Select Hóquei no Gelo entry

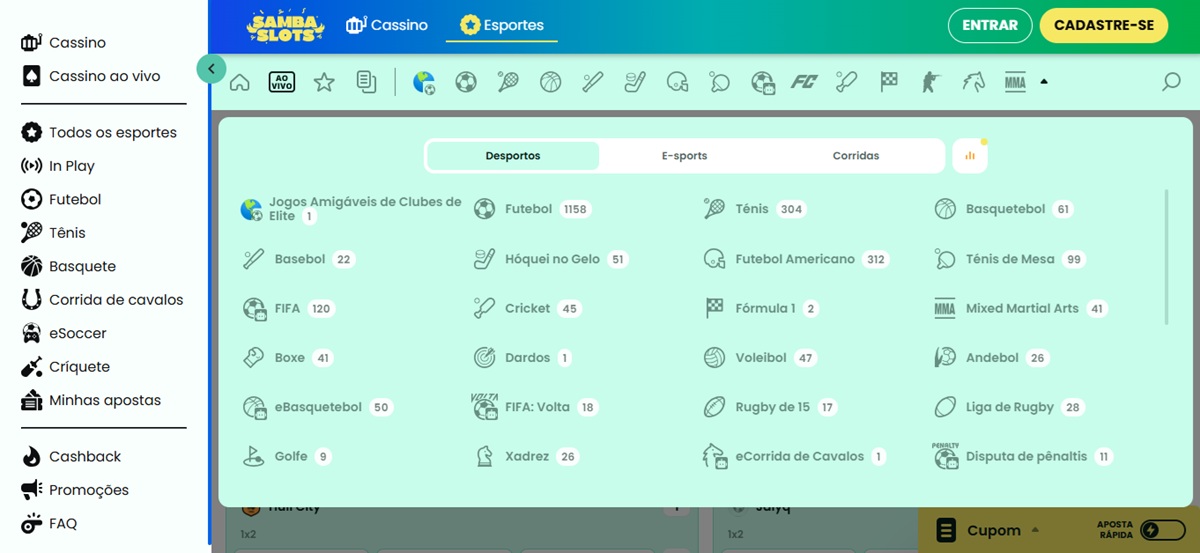[551, 259]
